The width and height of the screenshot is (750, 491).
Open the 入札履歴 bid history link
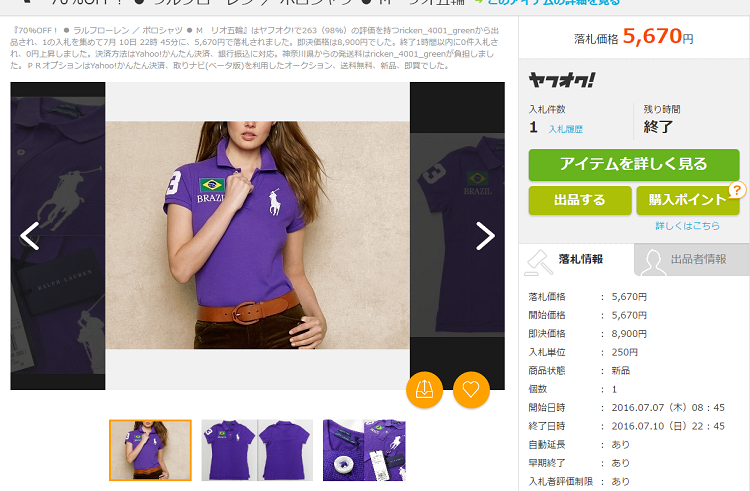click(565, 129)
